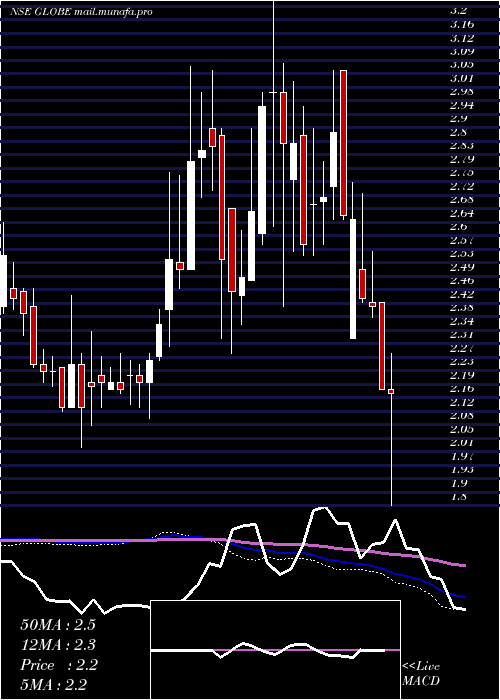This screenshot has height=700, width=500.
Task: Click the 2.49 price axis label
Action: click(462, 267)
